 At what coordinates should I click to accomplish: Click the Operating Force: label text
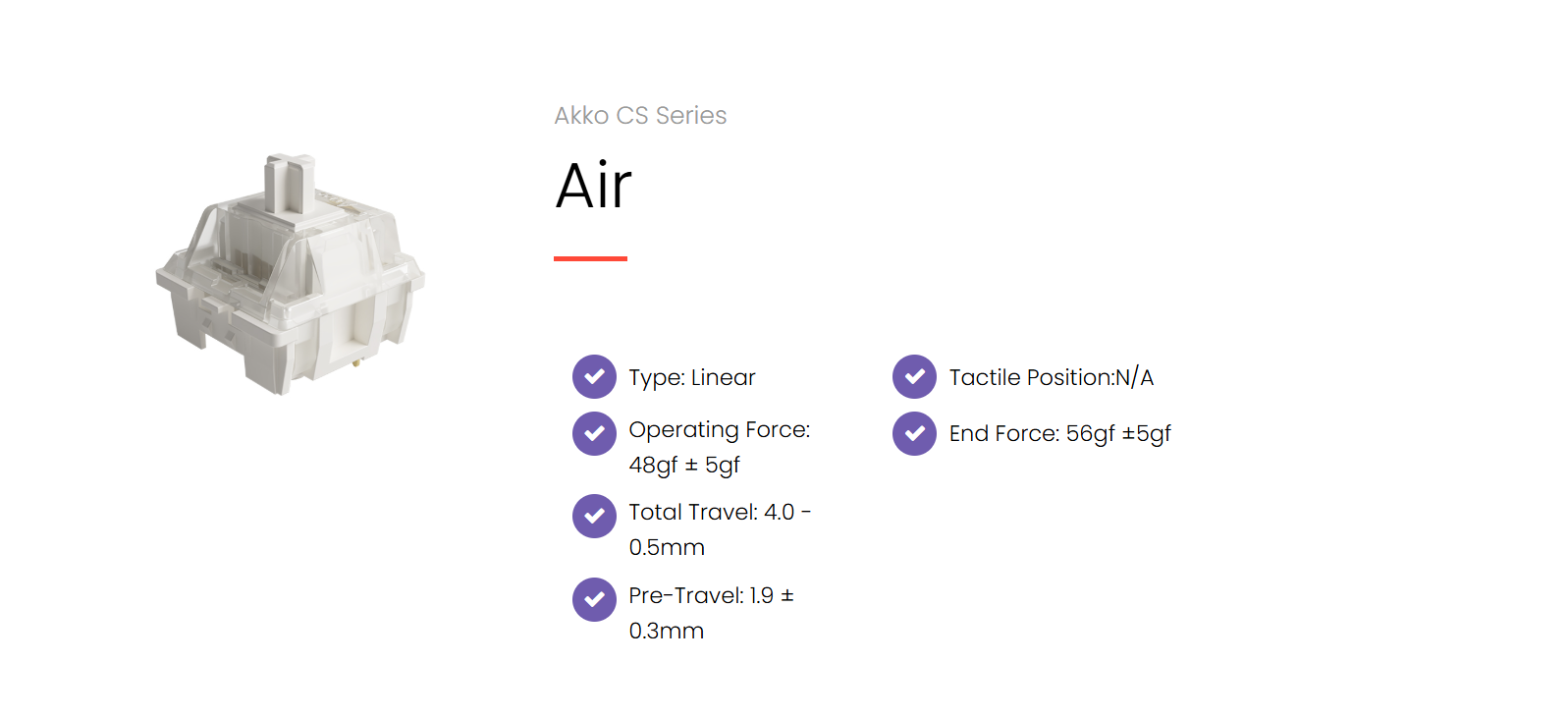[x=719, y=430]
